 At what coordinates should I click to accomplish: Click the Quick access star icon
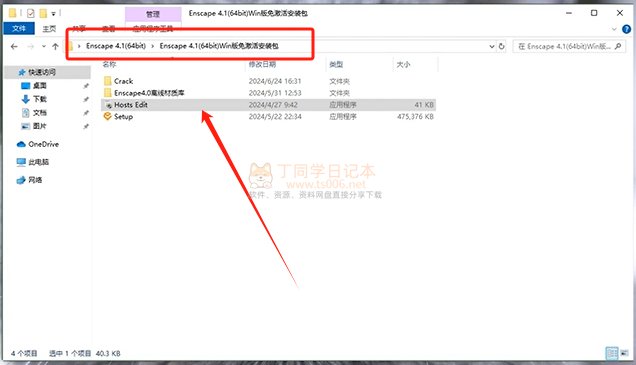pos(22,72)
